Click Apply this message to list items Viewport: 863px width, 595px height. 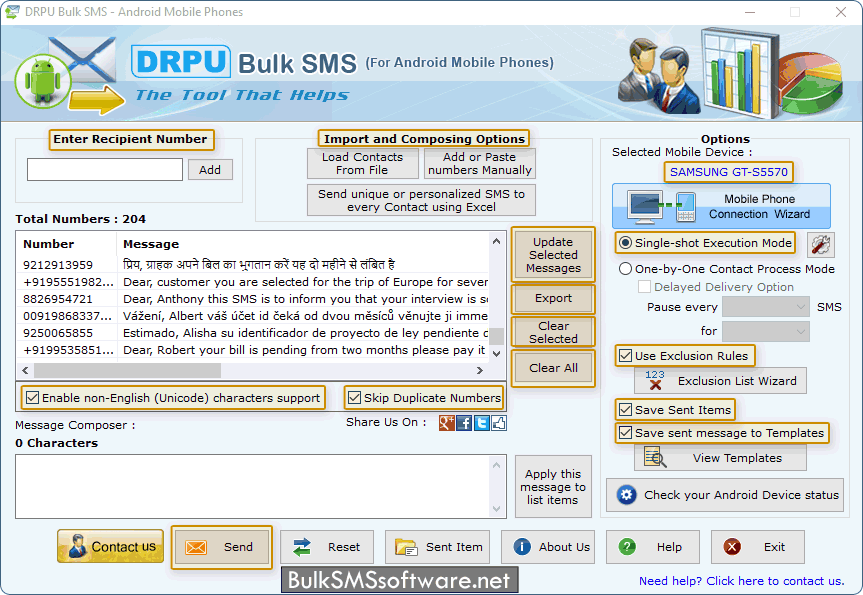553,487
